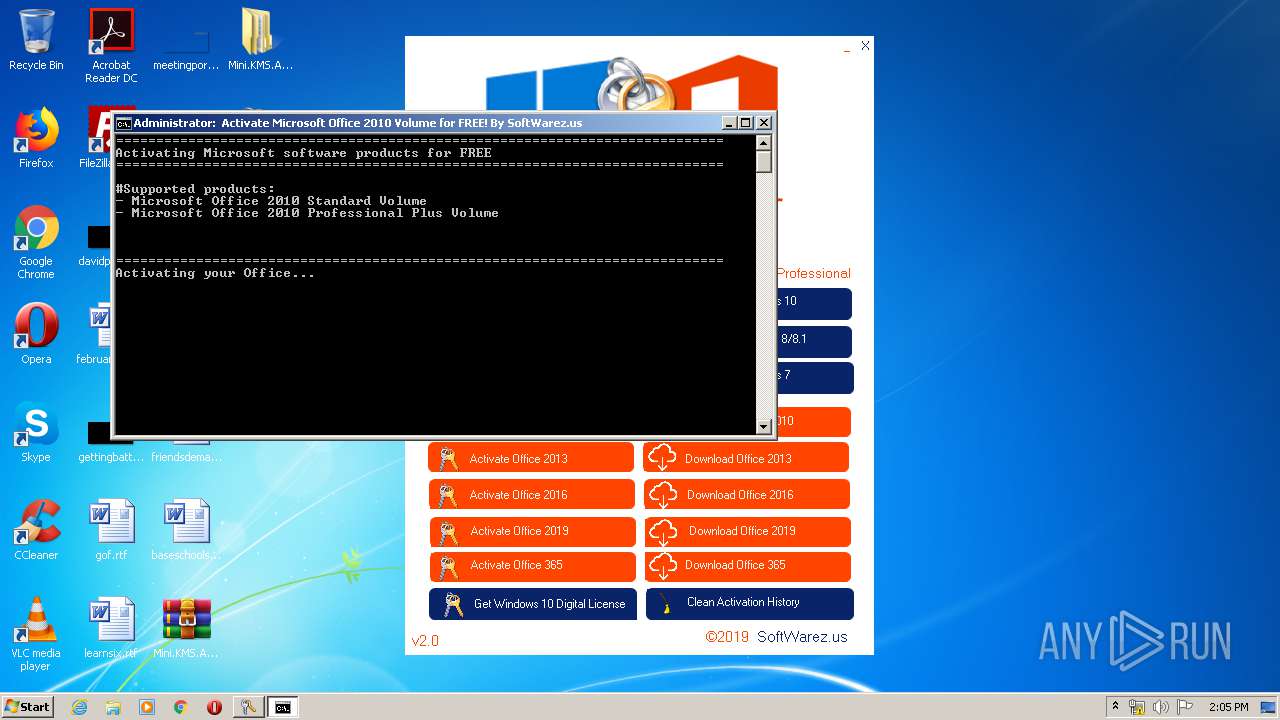Click Download Office 2013 button
Image resolution: width=1280 pixels, height=720 pixels.
(746, 458)
